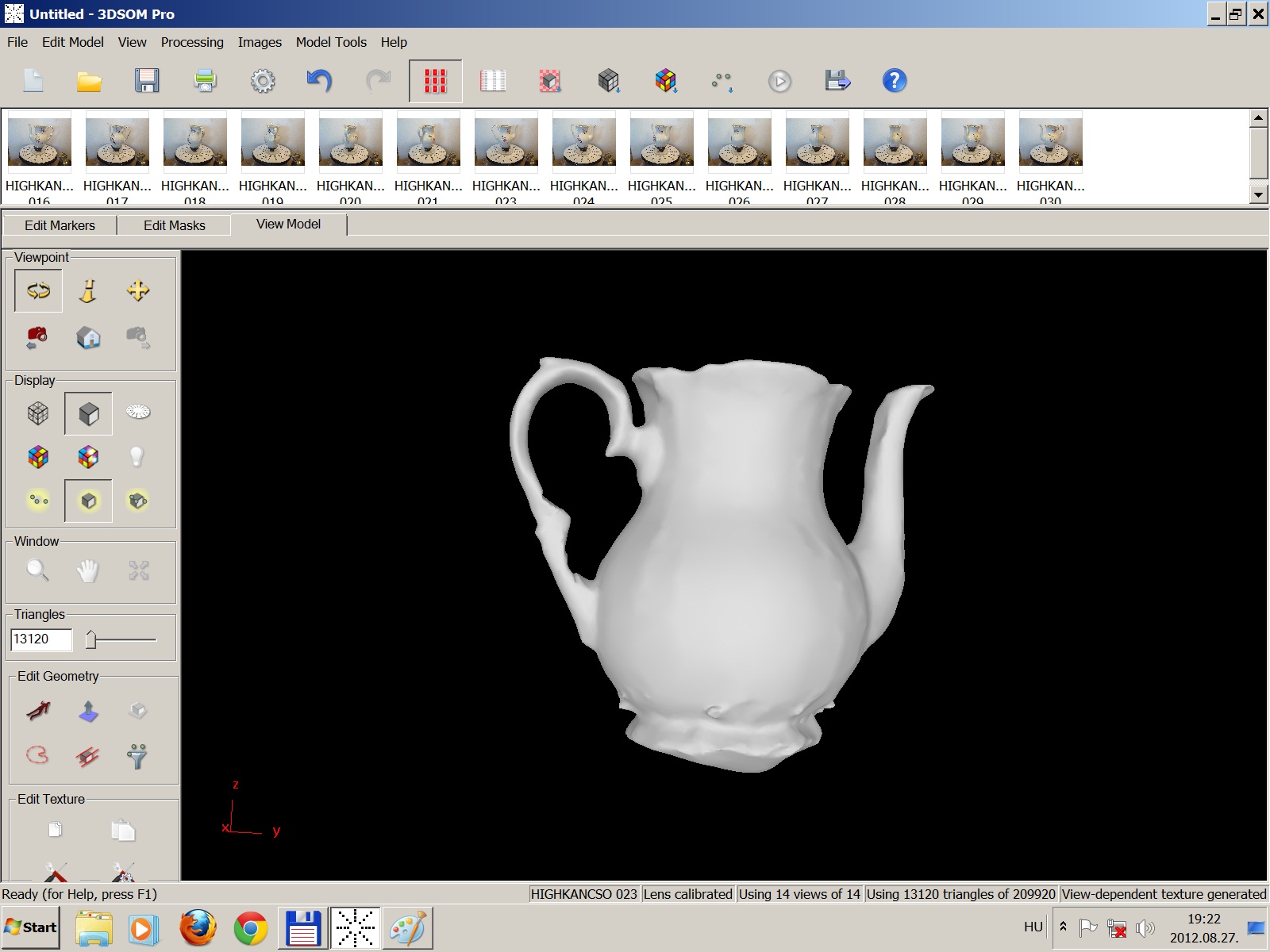The image size is (1270, 952).
Task: Enable textured colorful cube display
Action: tap(38, 457)
